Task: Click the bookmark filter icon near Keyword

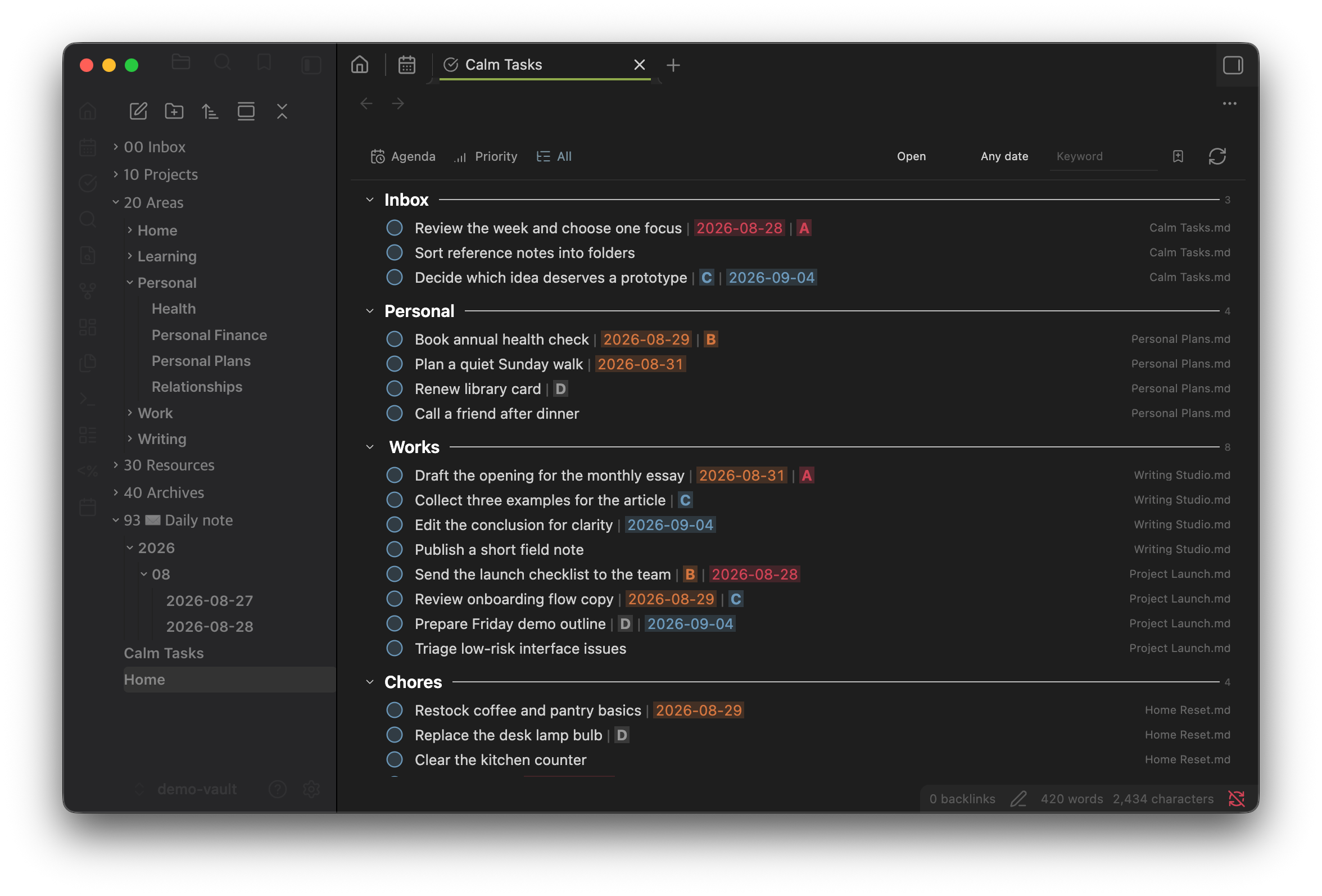Action: click(x=1178, y=156)
